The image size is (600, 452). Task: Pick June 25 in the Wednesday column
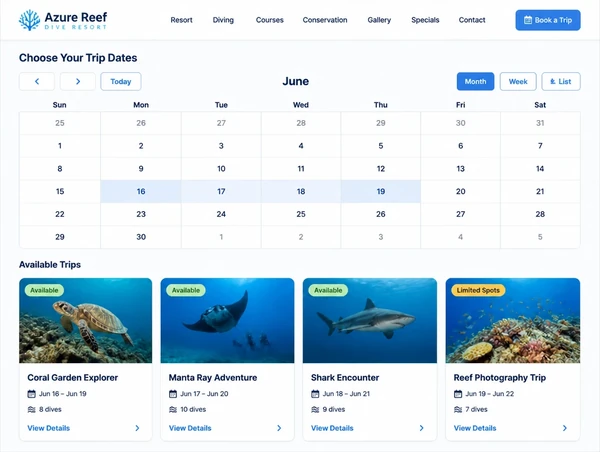tap(301, 214)
